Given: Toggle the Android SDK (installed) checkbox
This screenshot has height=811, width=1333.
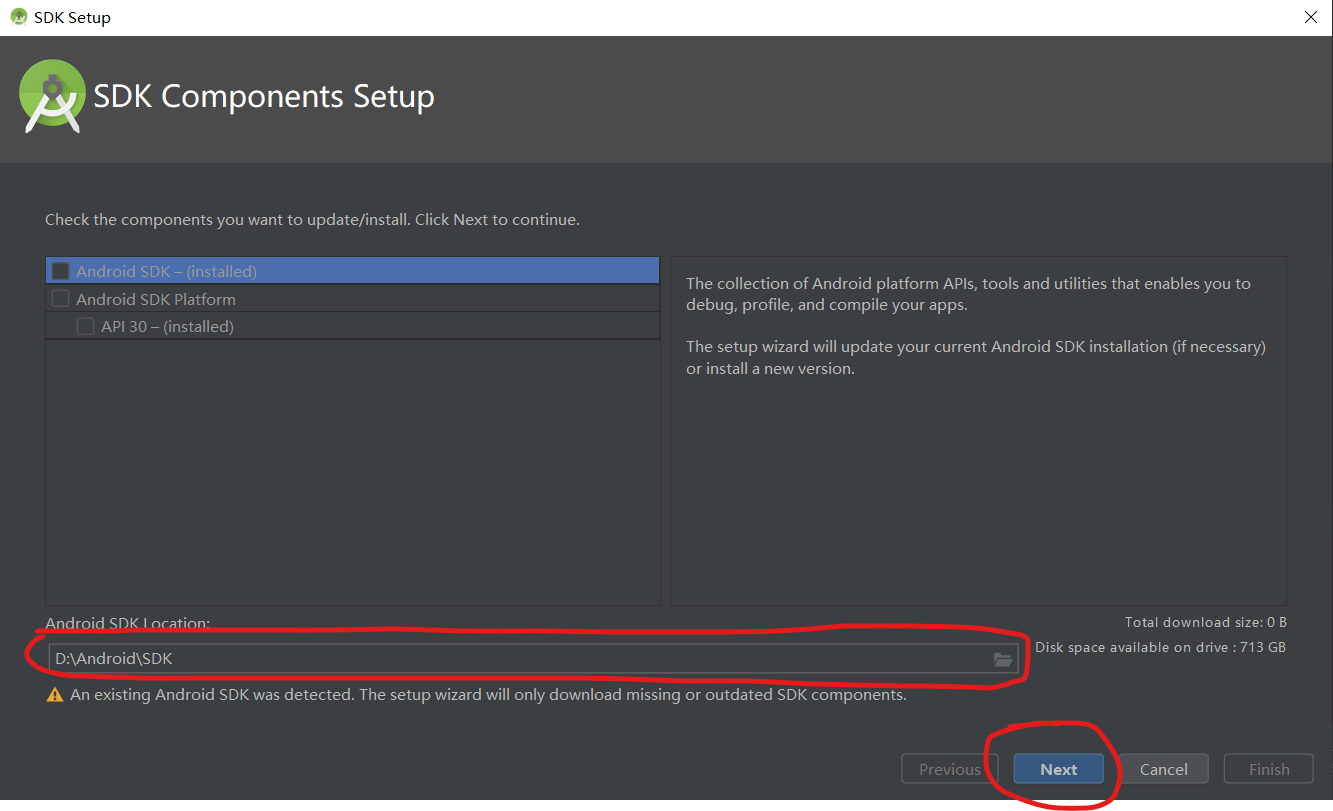Looking at the screenshot, I should point(61,271).
